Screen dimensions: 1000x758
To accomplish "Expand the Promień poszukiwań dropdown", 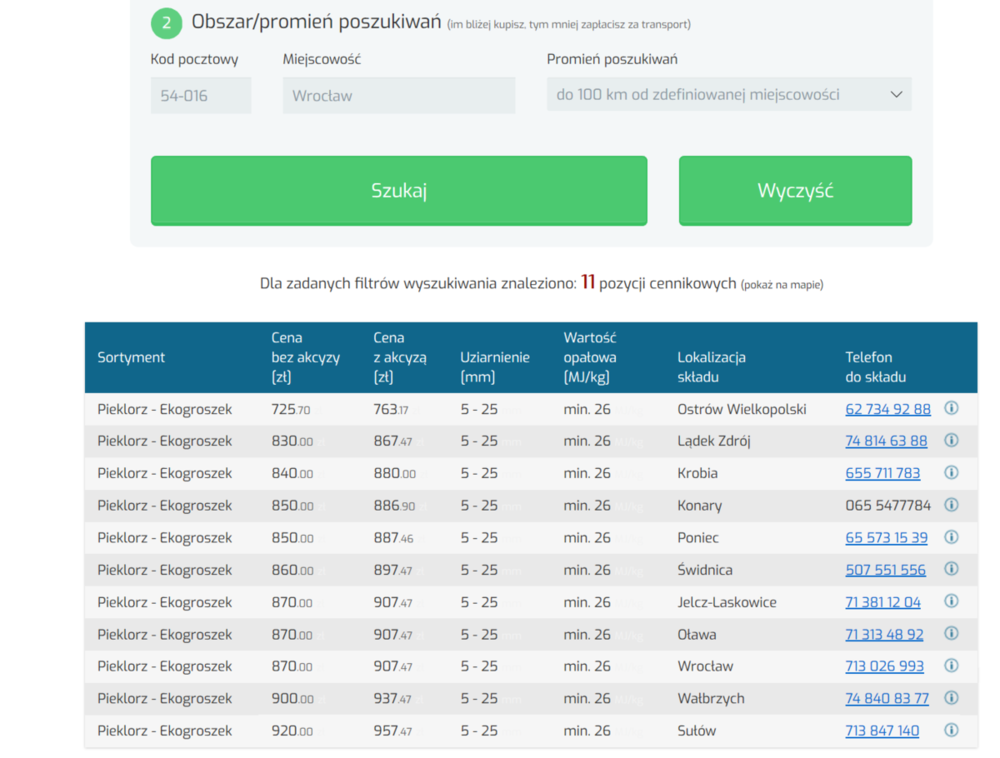I will tap(729, 95).
